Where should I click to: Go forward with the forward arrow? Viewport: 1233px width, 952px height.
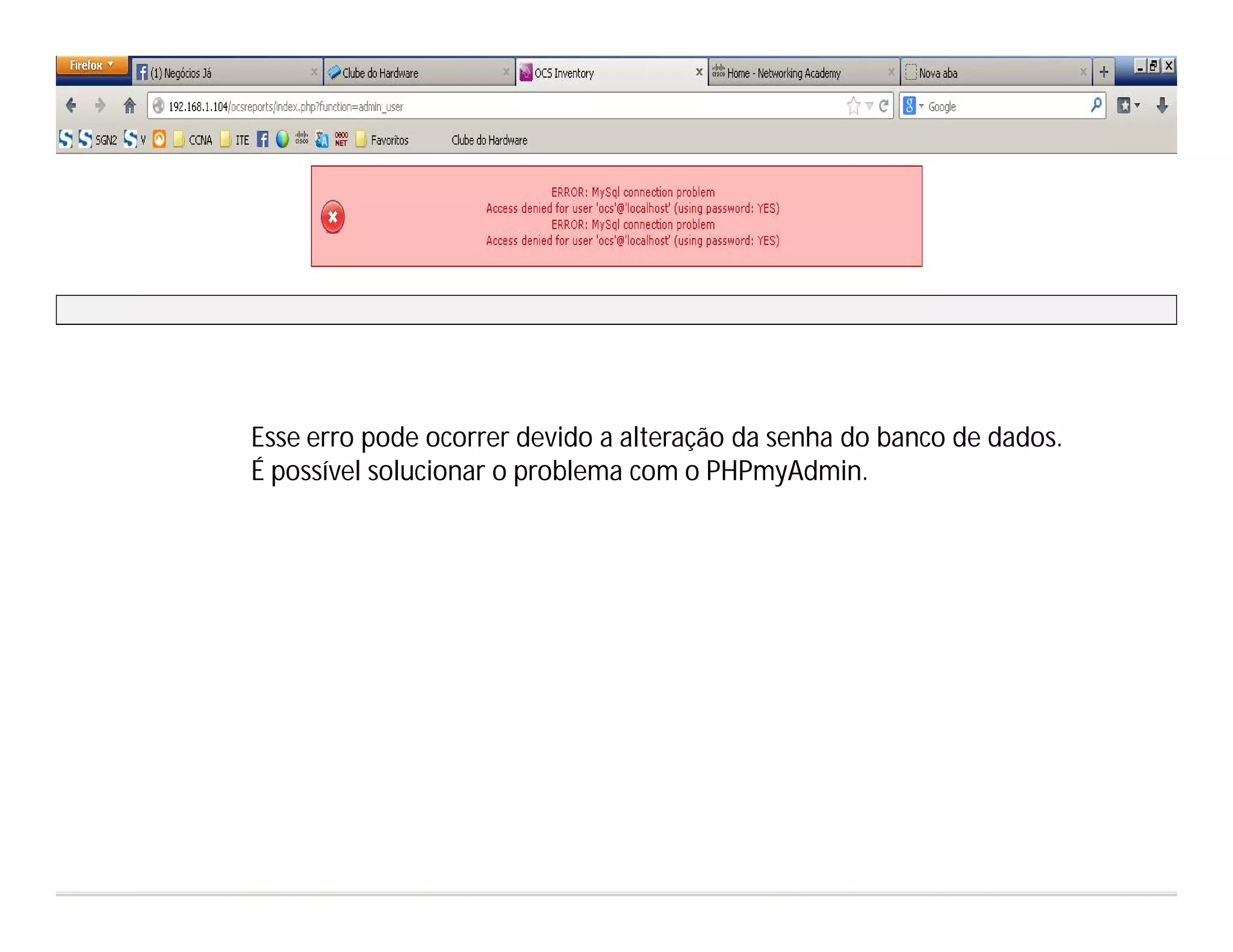click(101, 106)
